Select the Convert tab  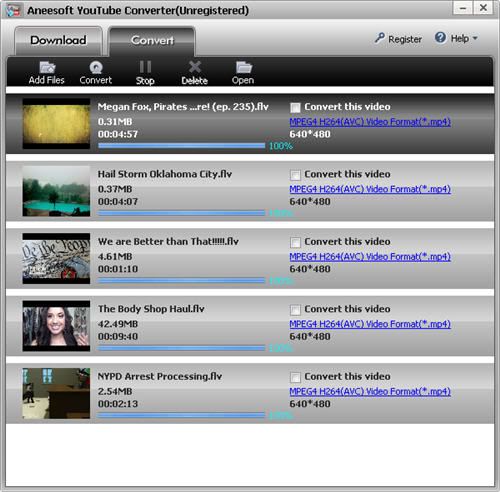point(152,41)
